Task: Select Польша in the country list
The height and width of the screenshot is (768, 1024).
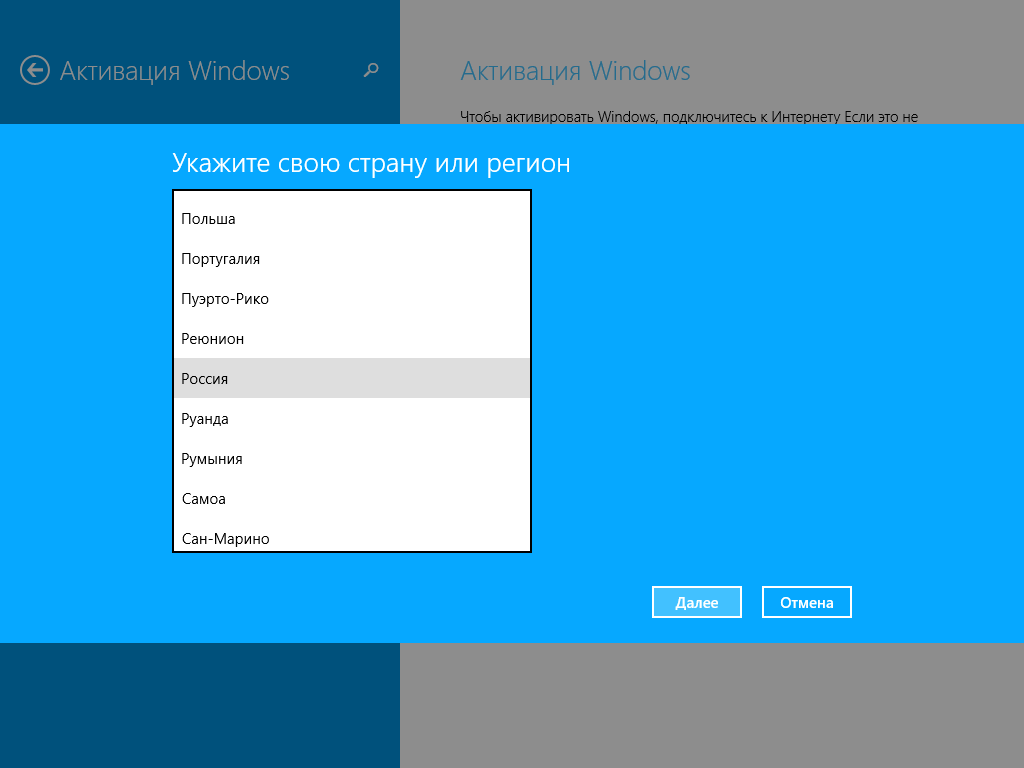Action: coord(352,219)
